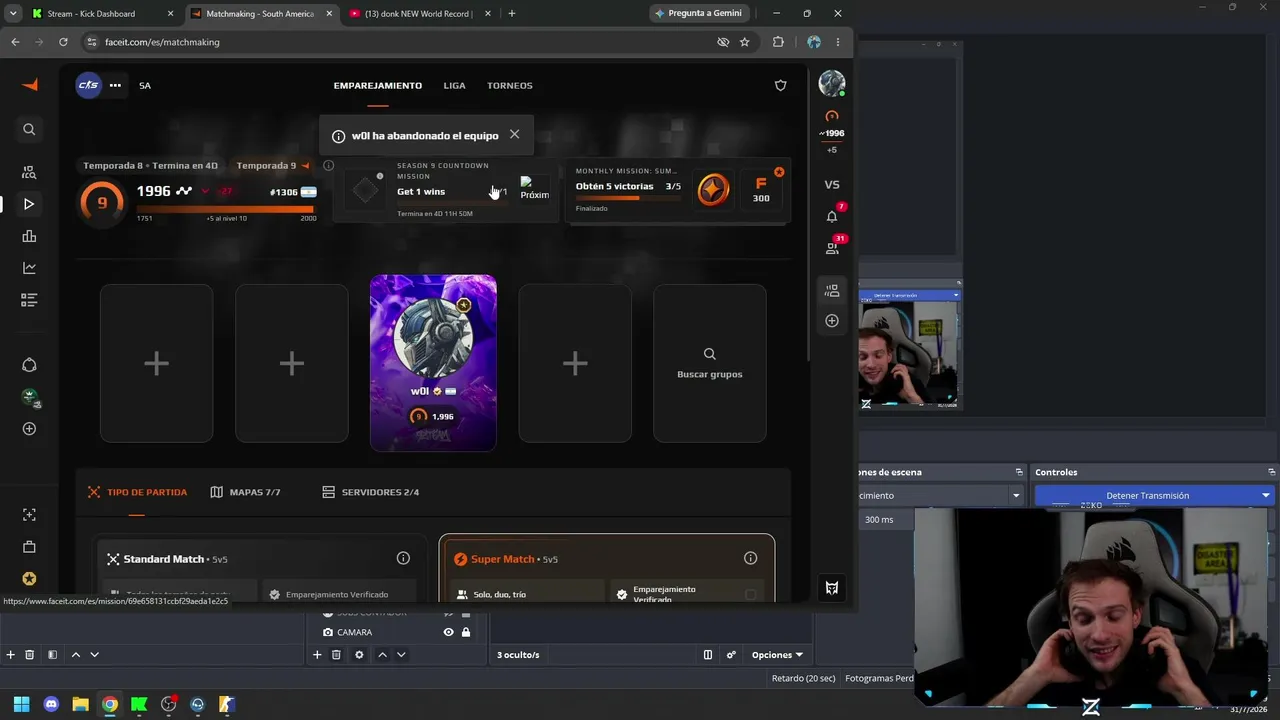Screen dimensions: 1280x720
Task: Open the party members panel icon
Action: tap(832, 291)
